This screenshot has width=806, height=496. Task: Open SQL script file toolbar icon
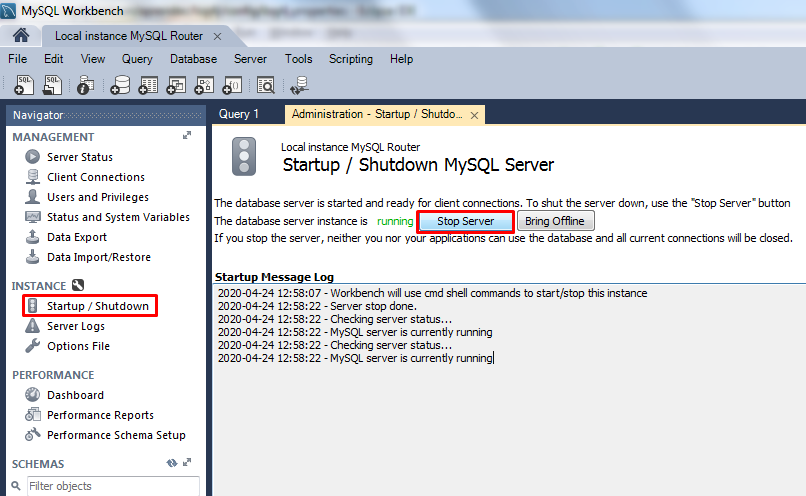point(52,85)
